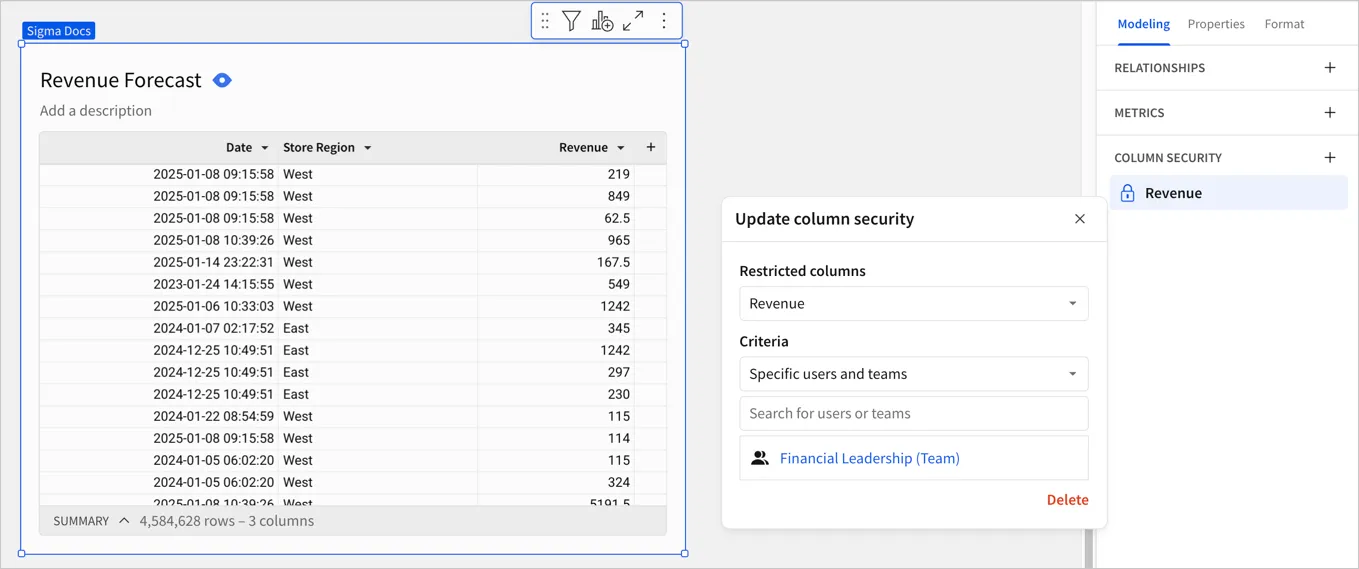Open the Restricted columns dropdown
This screenshot has height=569, width=1359.
coord(913,304)
